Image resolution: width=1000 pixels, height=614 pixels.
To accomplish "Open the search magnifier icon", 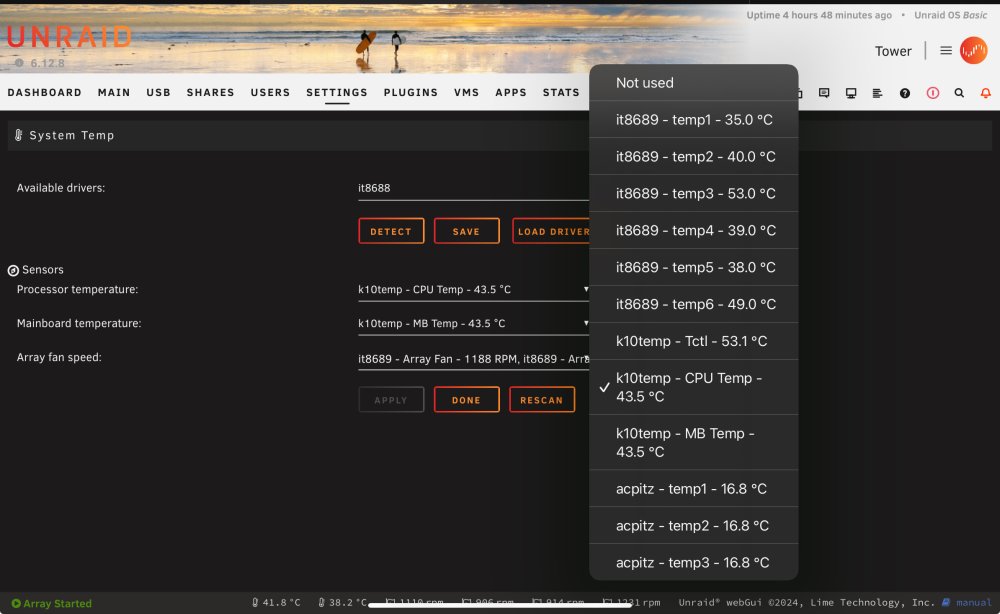I will [959, 93].
